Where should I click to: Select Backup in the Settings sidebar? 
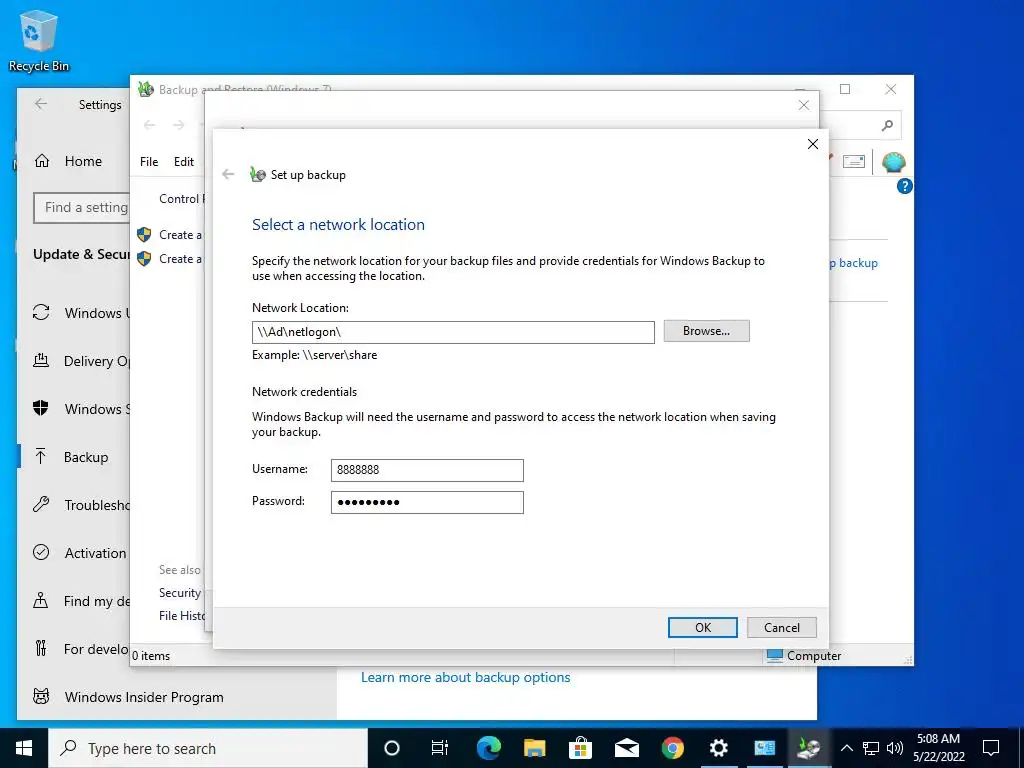71,456
